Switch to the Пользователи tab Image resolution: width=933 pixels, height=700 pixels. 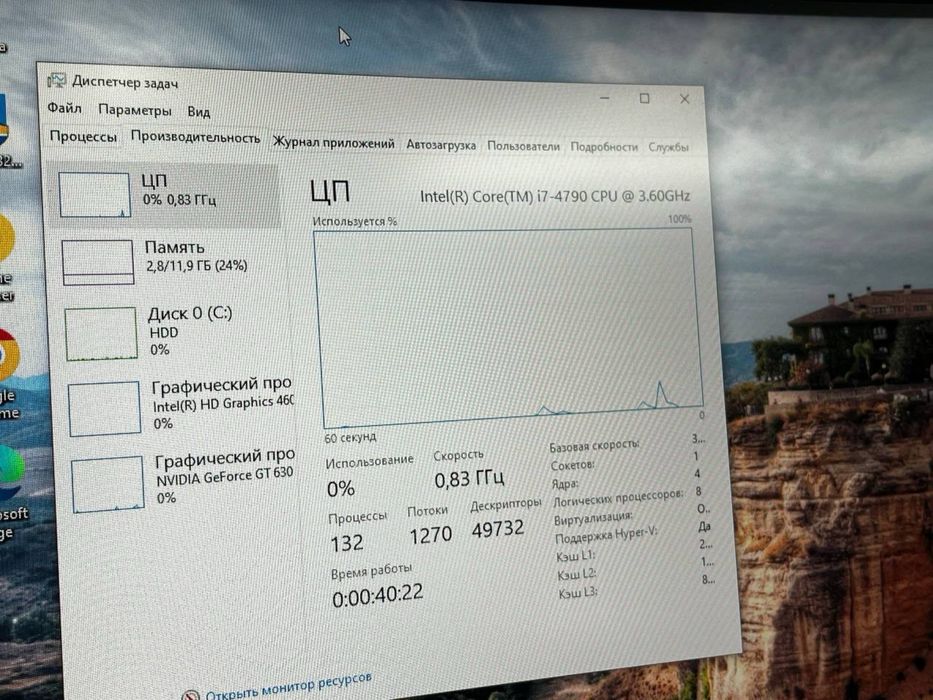click(x=523, y=146)
